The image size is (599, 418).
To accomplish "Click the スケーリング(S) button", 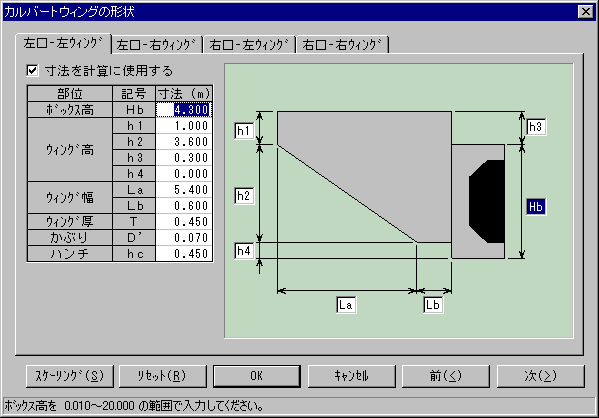I will click(x=70, y=376).
